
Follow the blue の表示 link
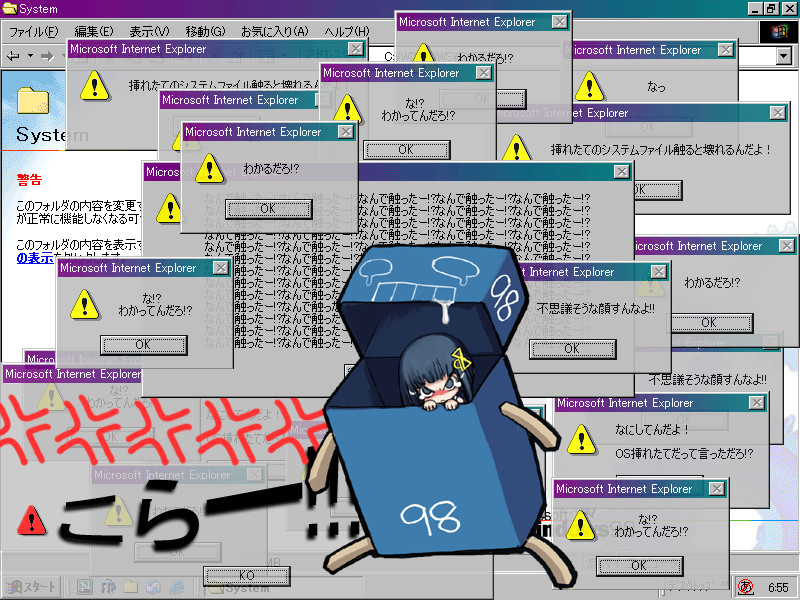35,258
